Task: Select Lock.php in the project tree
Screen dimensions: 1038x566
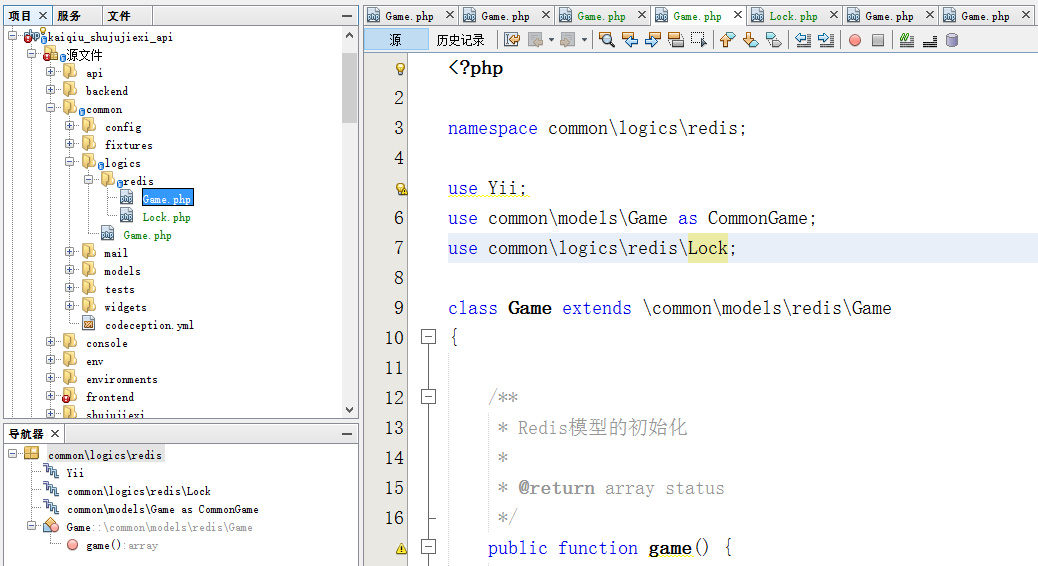Action: 166,217
